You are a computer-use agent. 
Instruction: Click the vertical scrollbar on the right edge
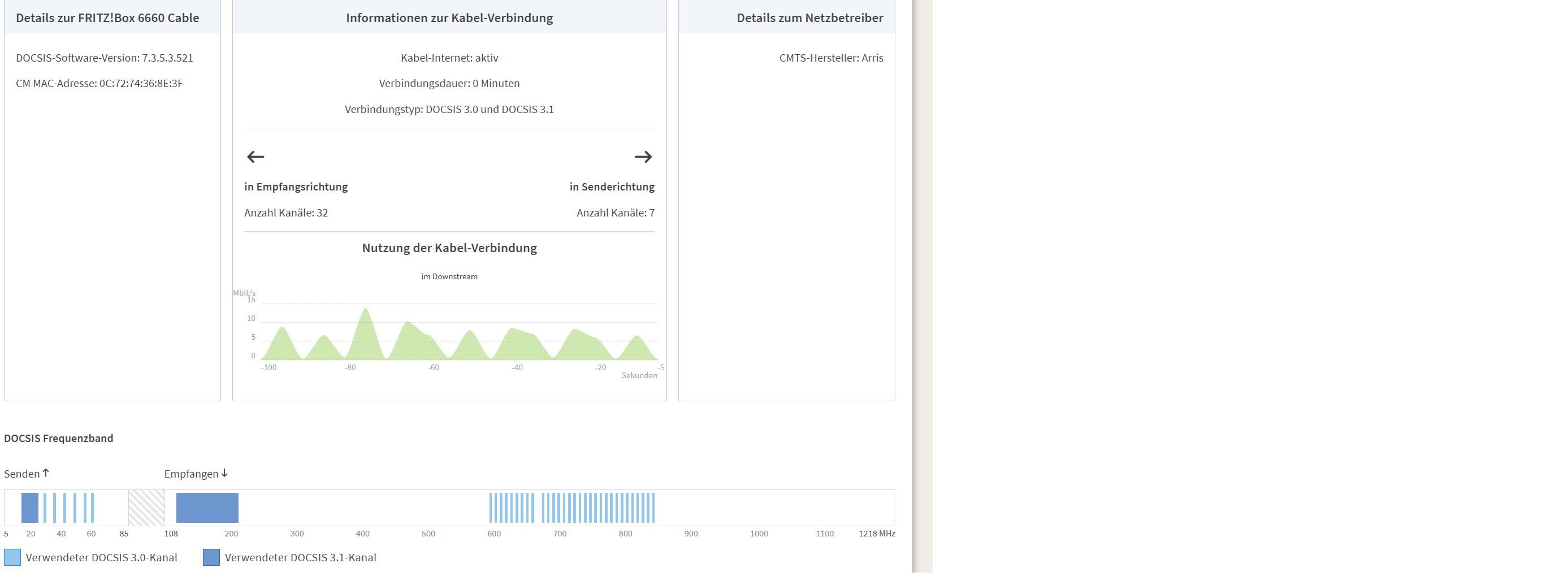point(922,286)
